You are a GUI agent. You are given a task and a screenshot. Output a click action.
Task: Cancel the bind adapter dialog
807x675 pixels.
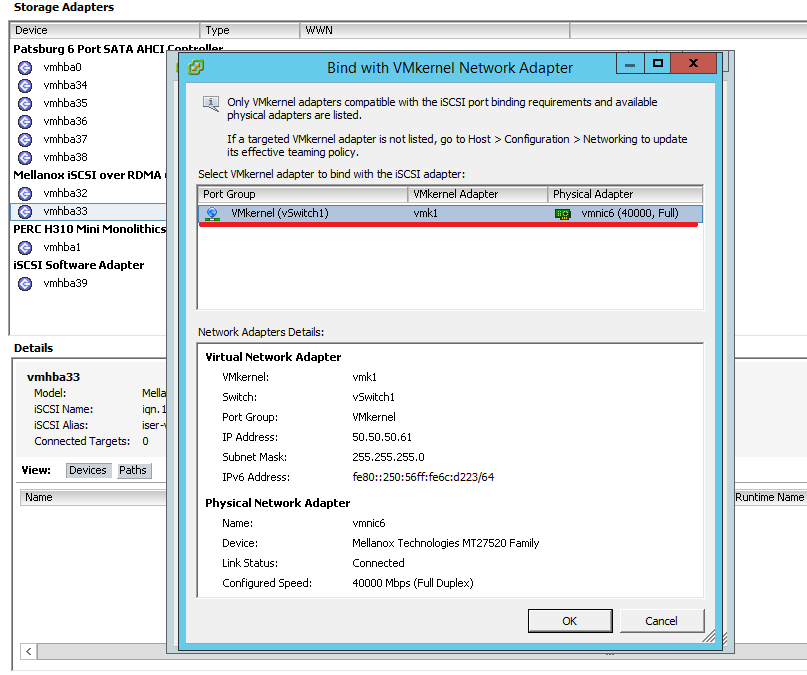pos(661,621)
